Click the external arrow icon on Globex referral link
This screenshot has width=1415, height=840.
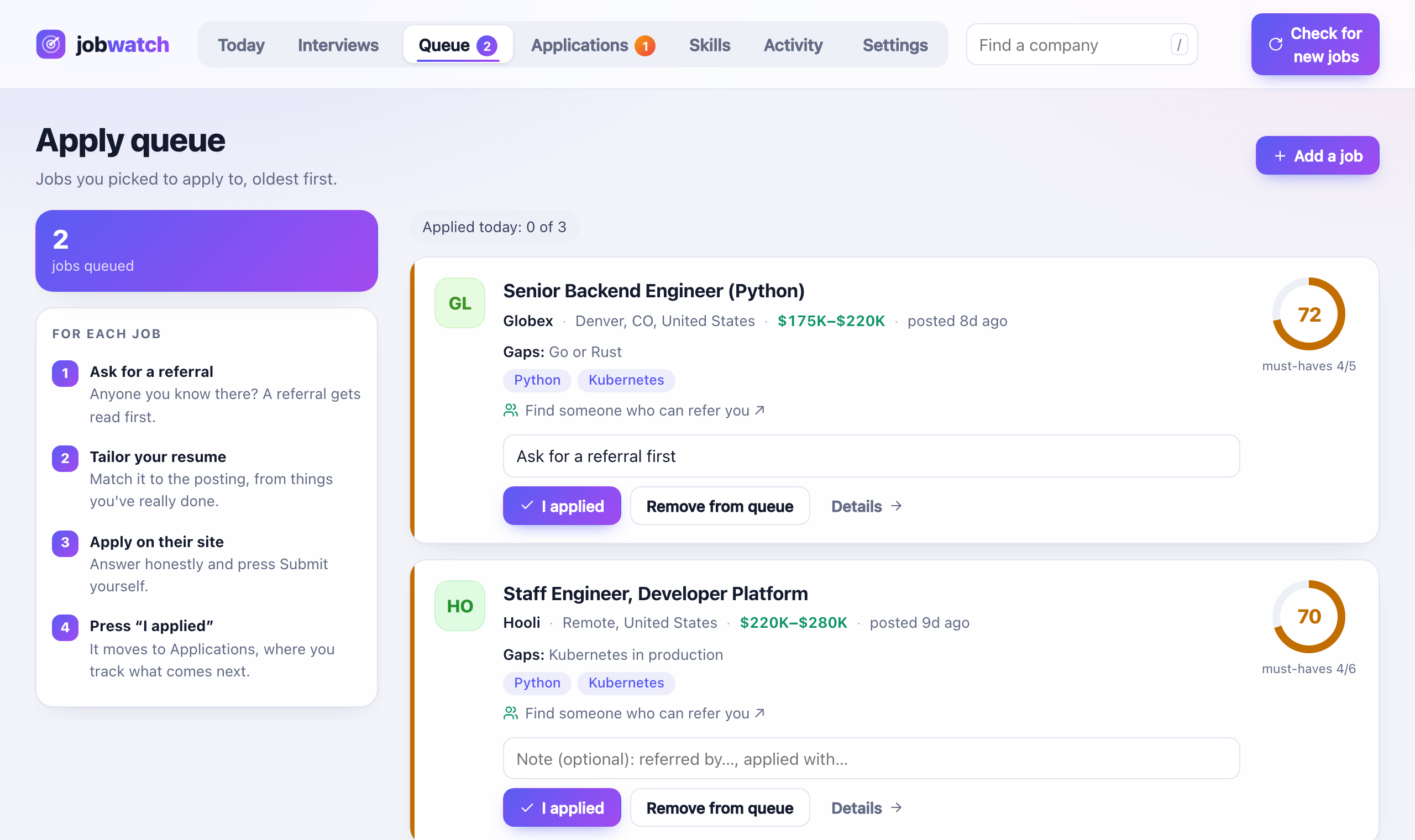click(x=760, y=410)
